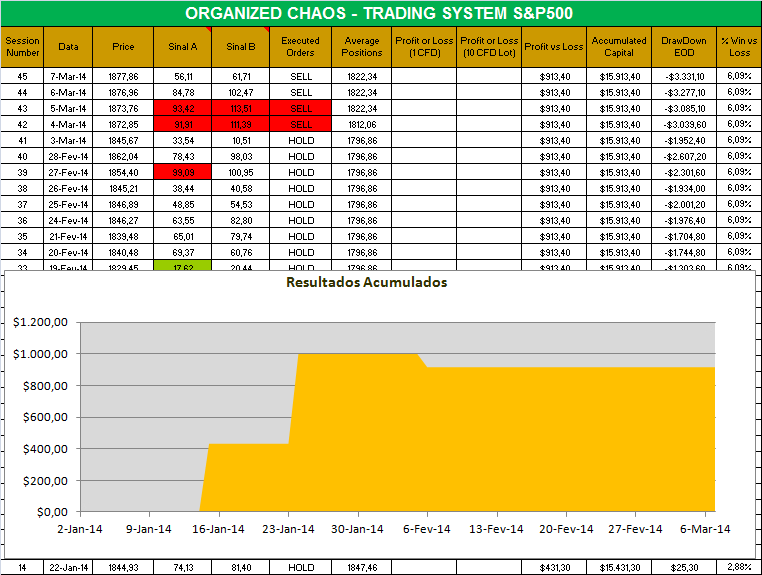
Task: Select red Sinal A cell '91,91'
Action: (x=183, y=124)
